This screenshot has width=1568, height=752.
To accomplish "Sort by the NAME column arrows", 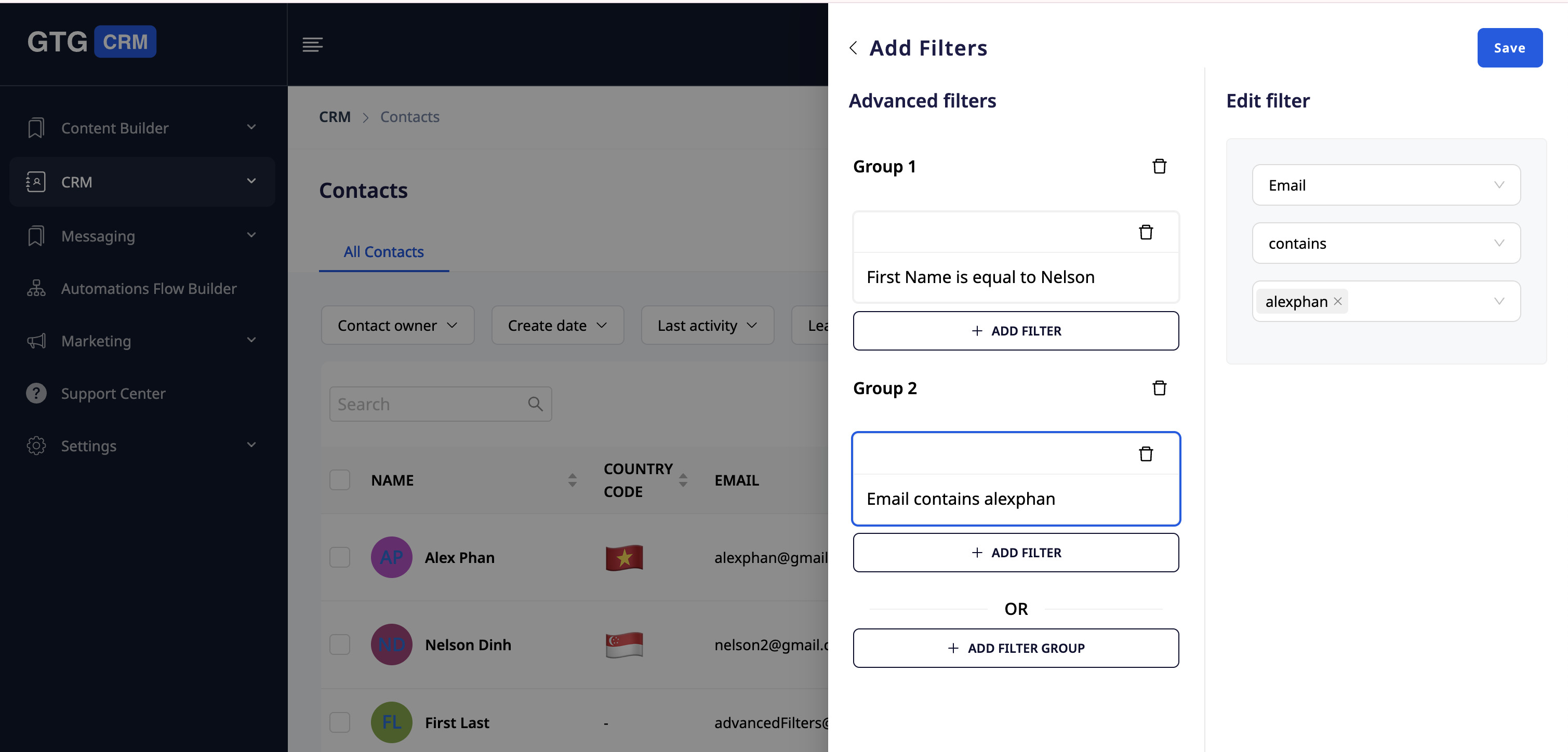I will [x=572, y=480].
